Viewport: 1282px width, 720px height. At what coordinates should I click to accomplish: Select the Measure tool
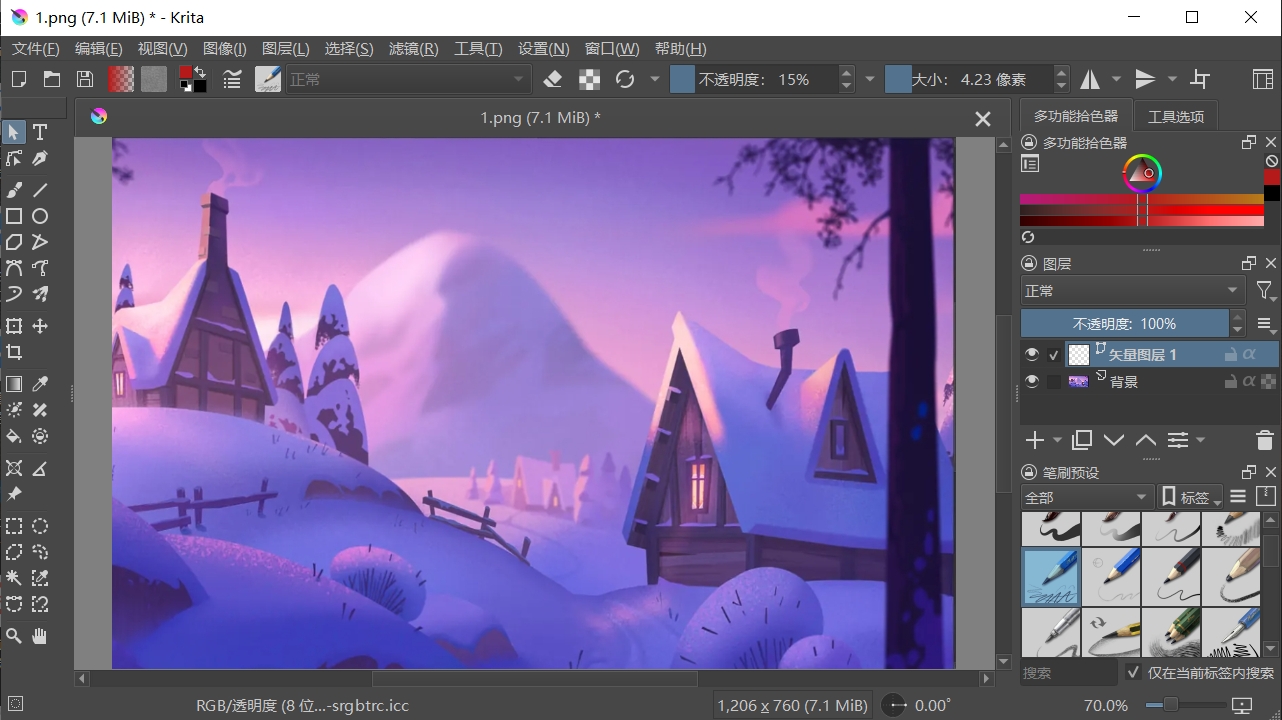coord(40,468)
